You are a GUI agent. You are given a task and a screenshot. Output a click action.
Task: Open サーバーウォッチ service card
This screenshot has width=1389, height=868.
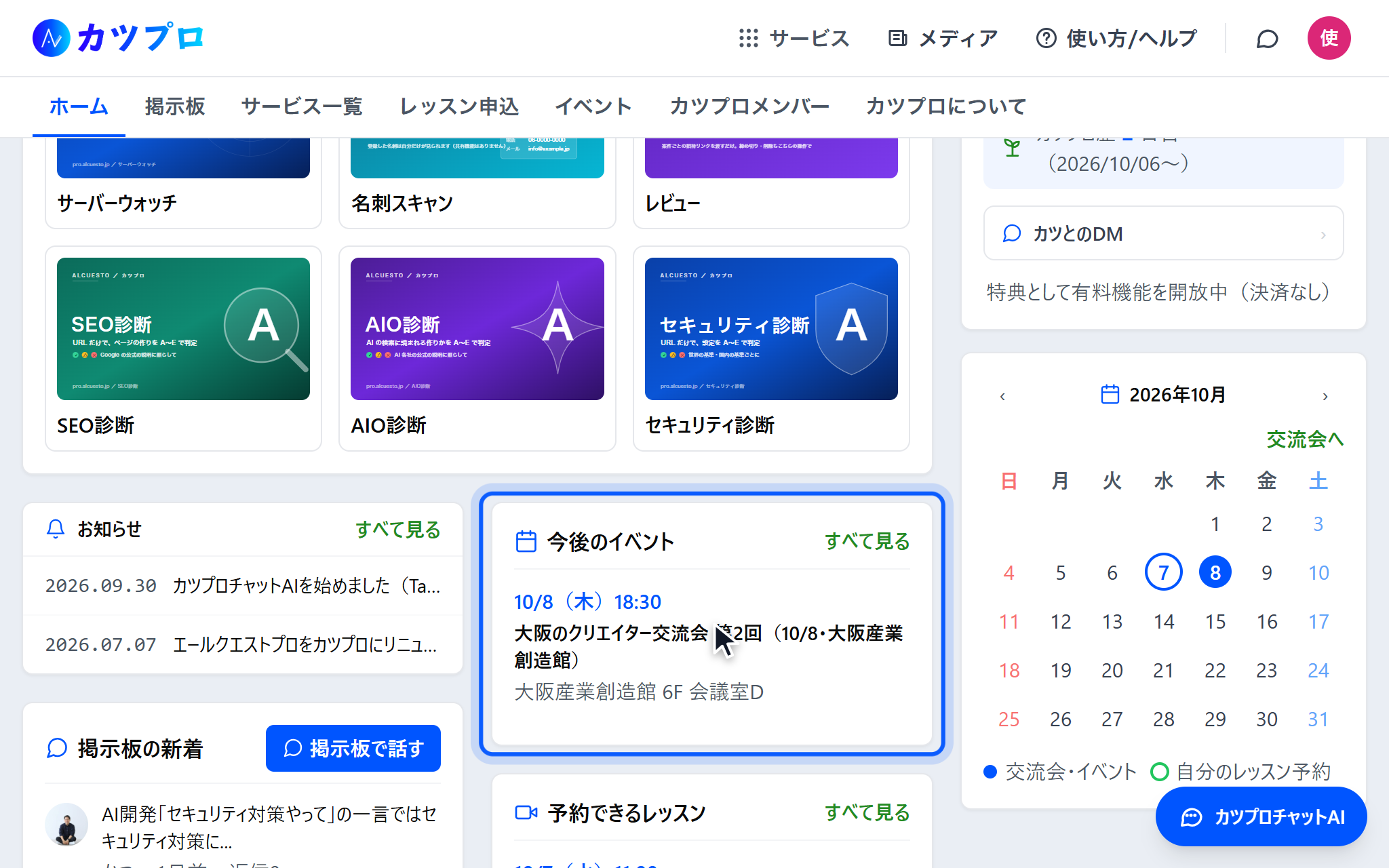tap(183, 183)
